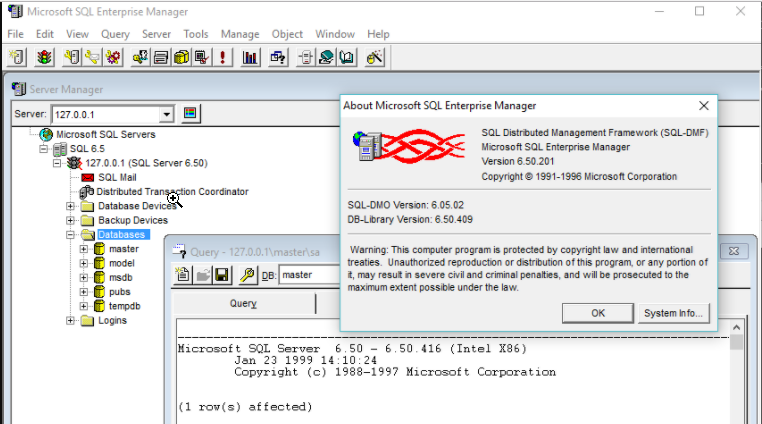Expand the pubs database node
The image size is (762, 424).
(84, 292)
